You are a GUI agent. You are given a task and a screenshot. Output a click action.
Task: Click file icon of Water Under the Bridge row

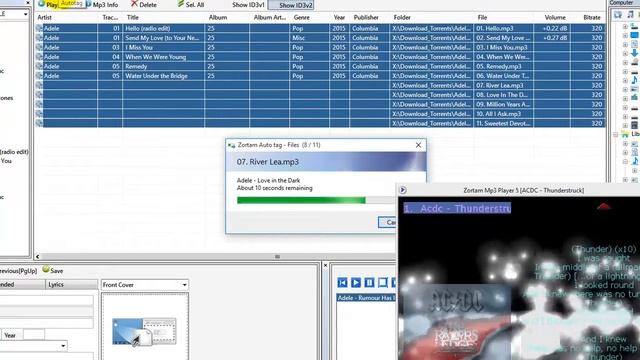pyautogui.click(x=39, y=76)
